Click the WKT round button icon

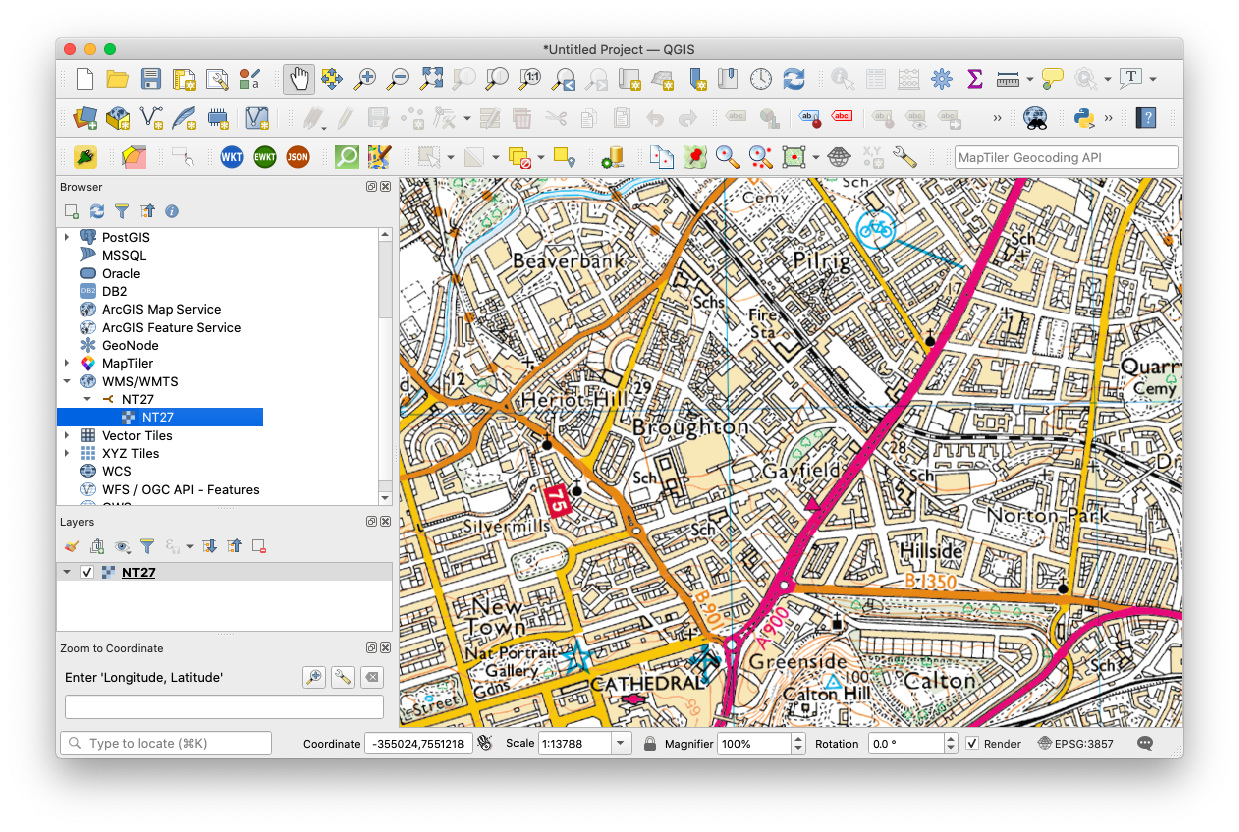coord(232,157)
